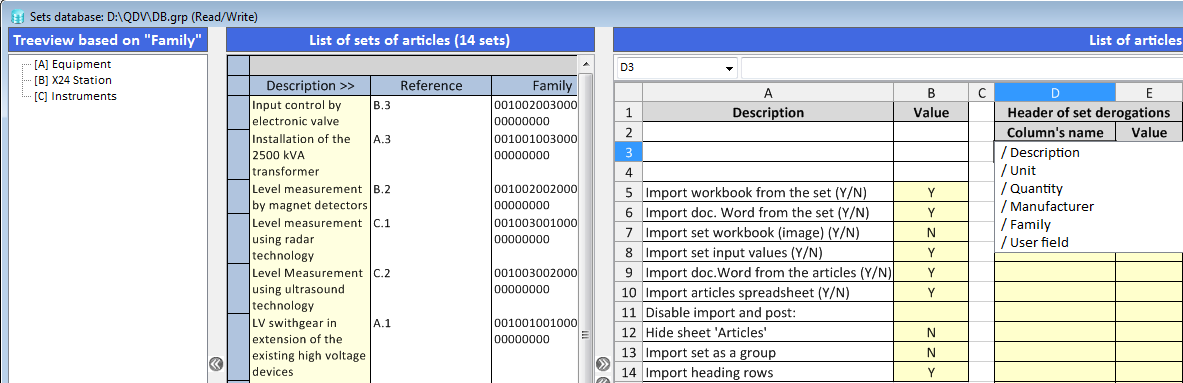This screenshot has width=1183, height=383.
Task: Select 'Level measurement by magnet detectors' set
Action: 310,197
